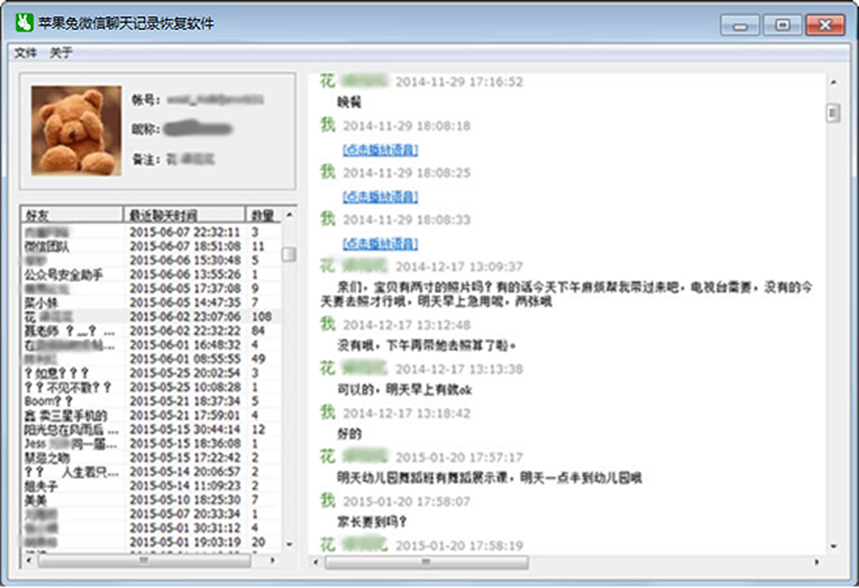The height and width of the screenshot is (588, 859).
Task: Play voice message sent at 18:08:33
Action: [x=380, y=243]
